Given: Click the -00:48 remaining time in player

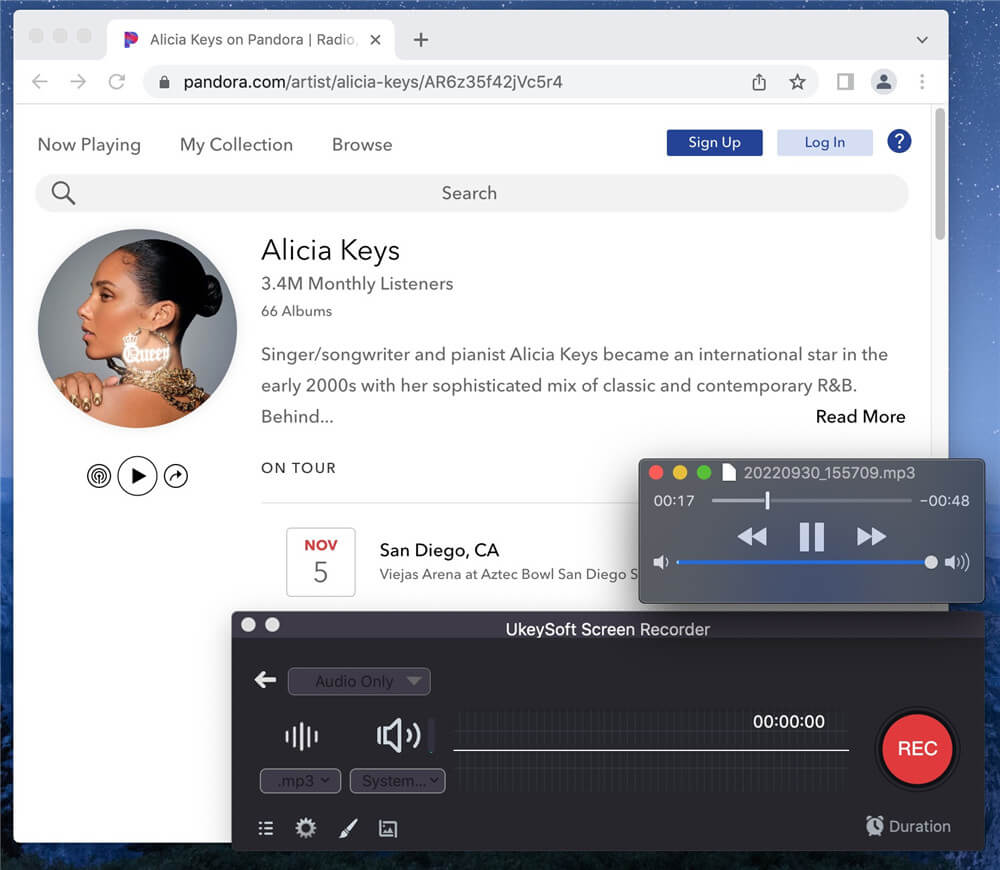Looking at the screenshot, I should click(945, 501).
